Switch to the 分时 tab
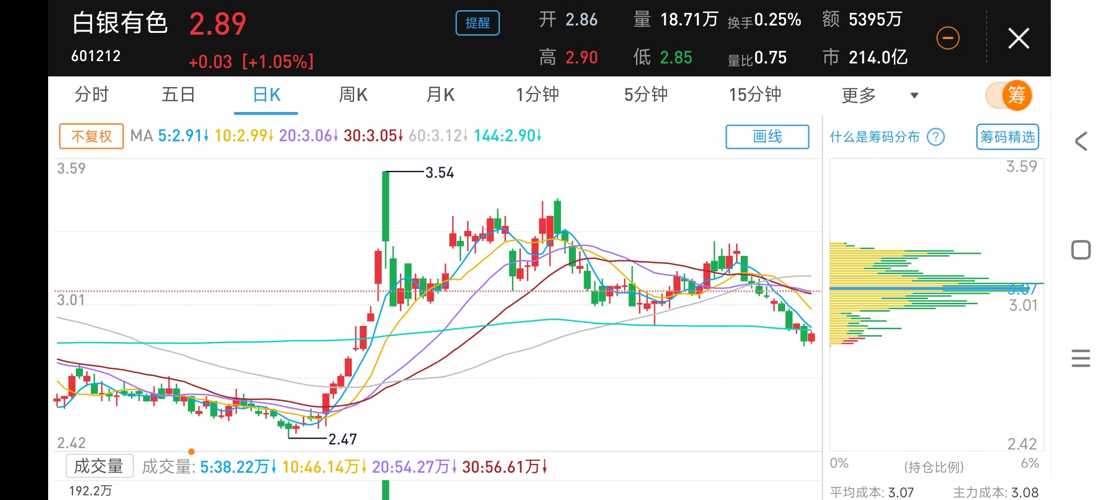Screen dimensions: 1111x500 (92, 95)
